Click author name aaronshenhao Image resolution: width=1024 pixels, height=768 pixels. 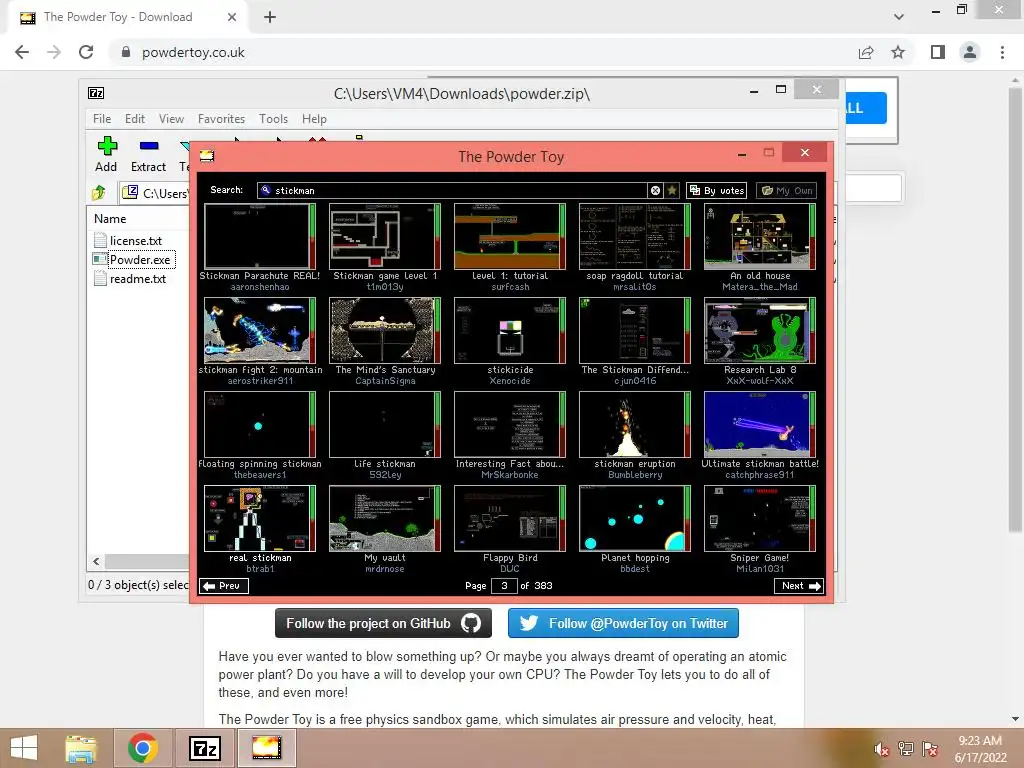(x=259, y=287)
